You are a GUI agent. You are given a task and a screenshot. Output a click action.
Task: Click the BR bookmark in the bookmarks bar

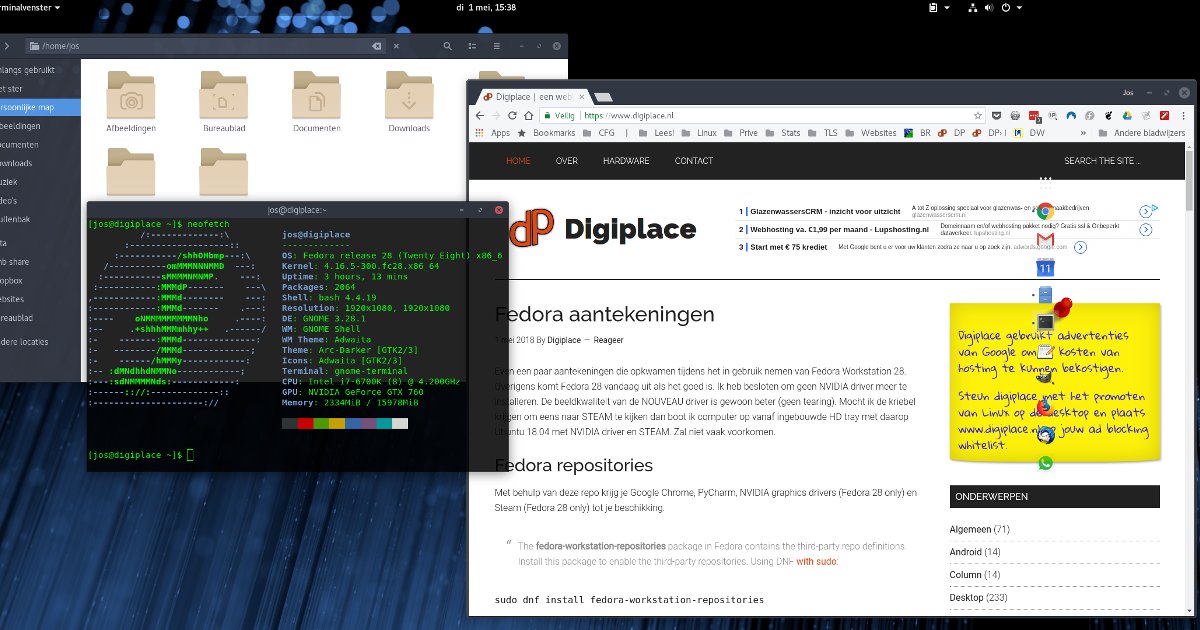918,132
